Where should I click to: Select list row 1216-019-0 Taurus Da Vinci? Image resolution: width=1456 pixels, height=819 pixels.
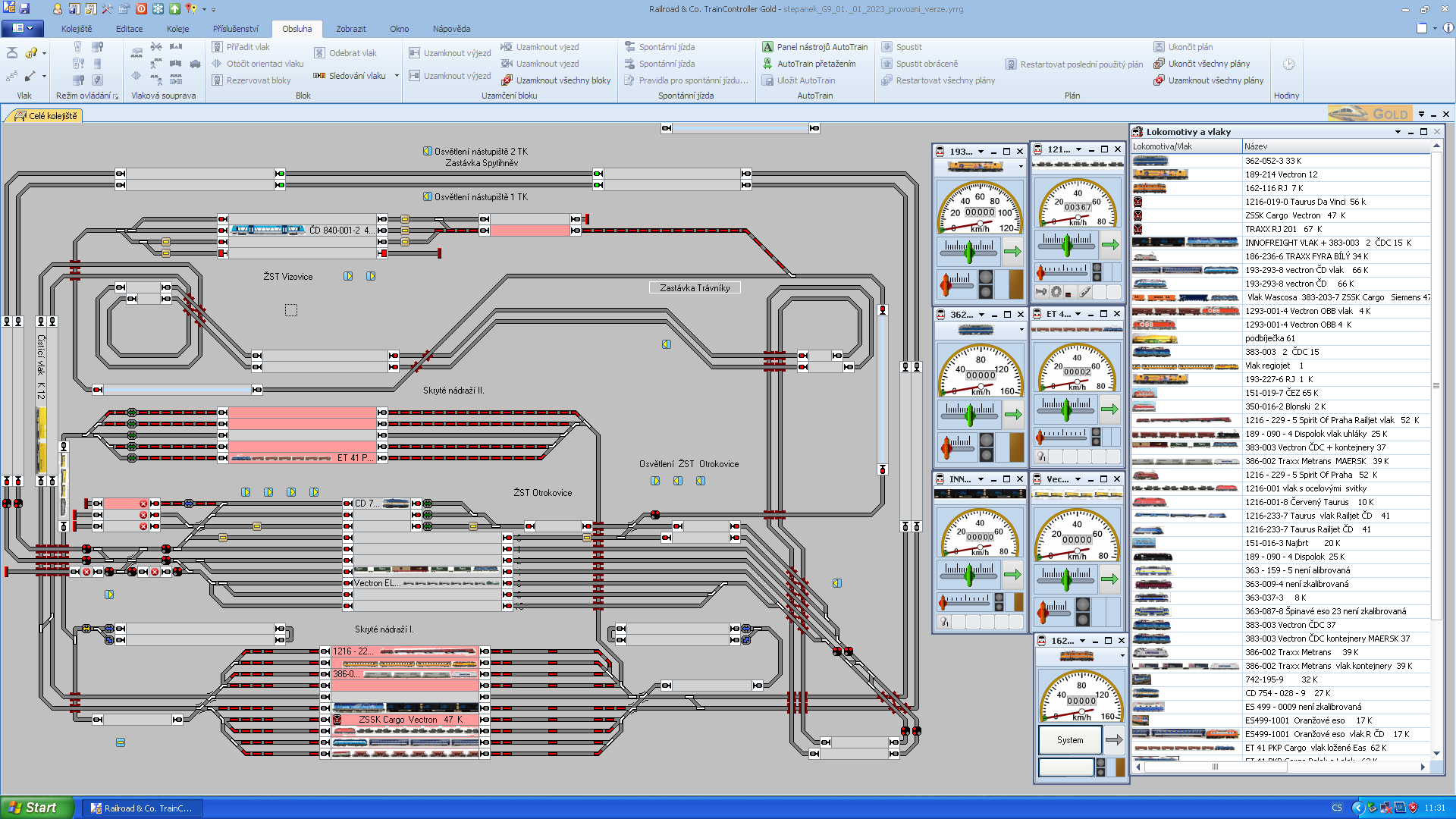[1281, 202]
